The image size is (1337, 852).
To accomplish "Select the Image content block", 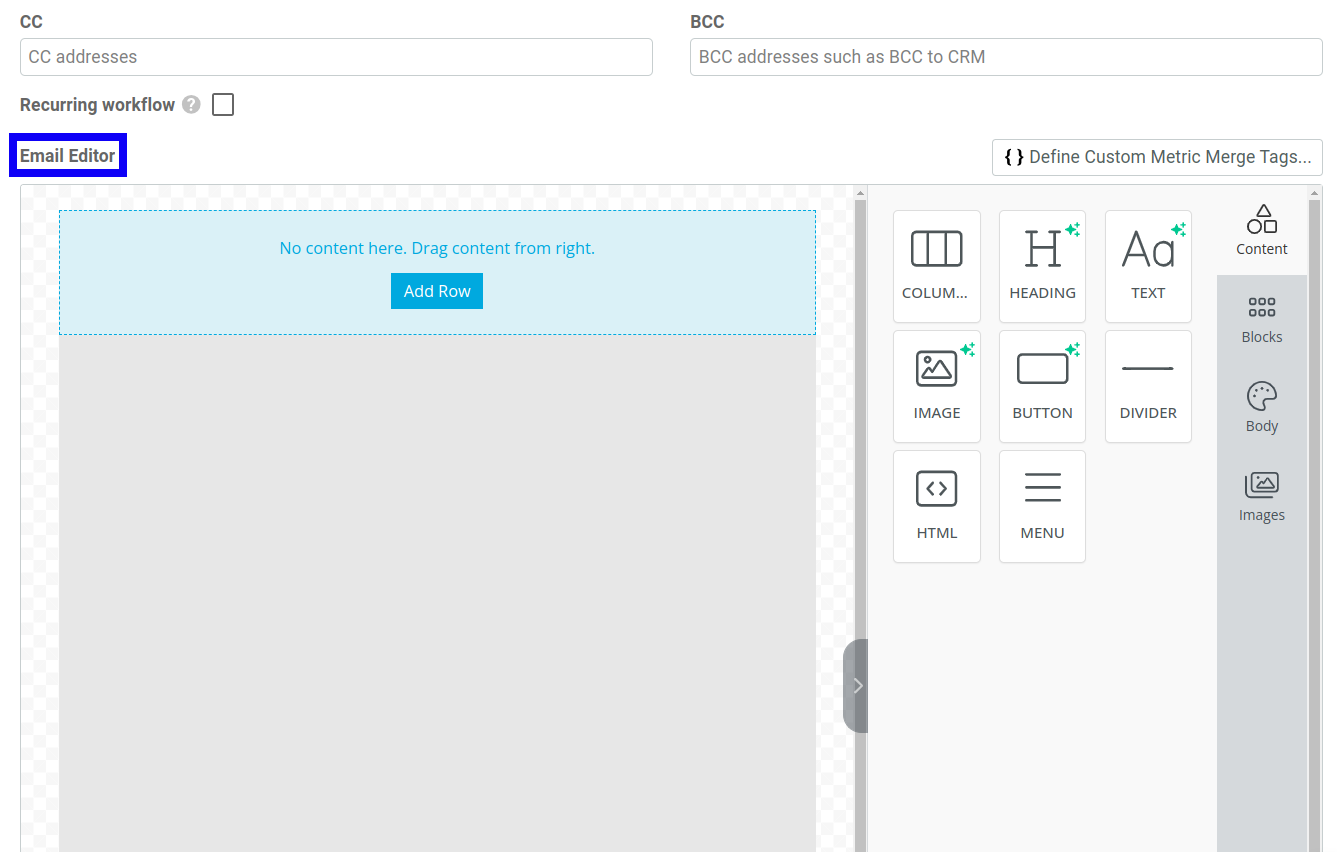I will [x=936, y=386].
